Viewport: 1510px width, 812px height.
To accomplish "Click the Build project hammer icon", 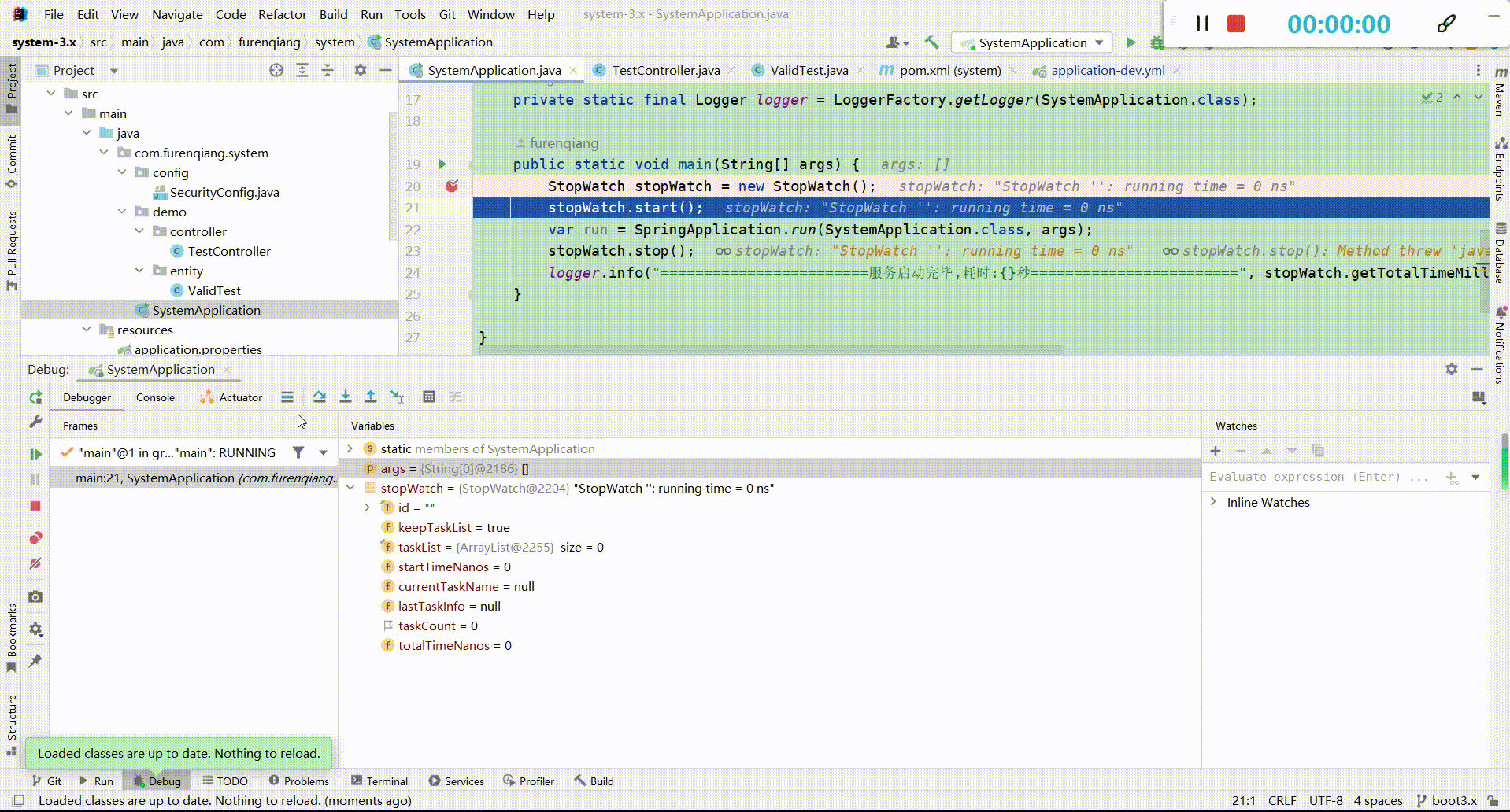I will click(x=931, y=42).
